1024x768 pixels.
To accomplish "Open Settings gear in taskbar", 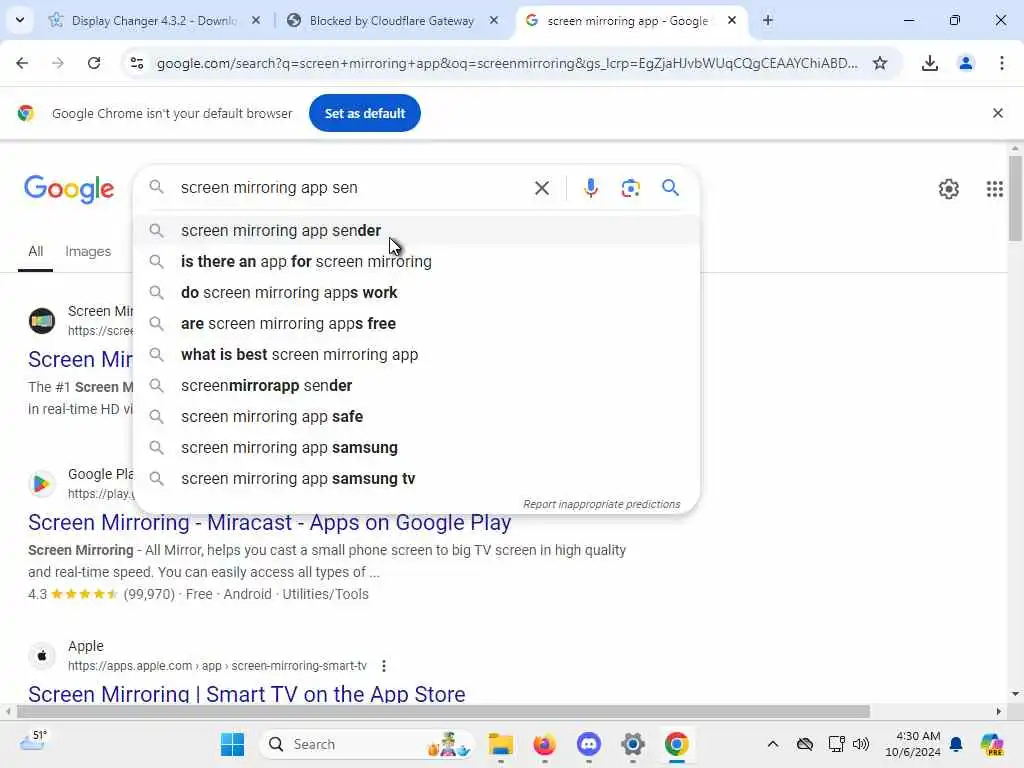I will [x=633, y=744].
